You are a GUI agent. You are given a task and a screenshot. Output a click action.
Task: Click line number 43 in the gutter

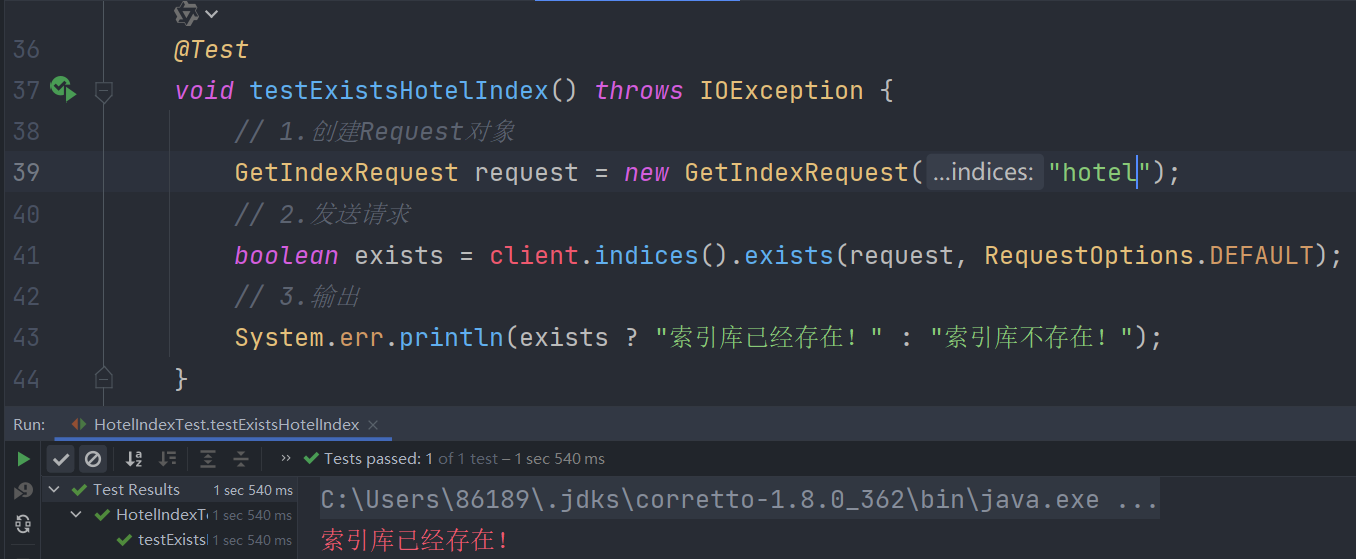click(27, 337)
